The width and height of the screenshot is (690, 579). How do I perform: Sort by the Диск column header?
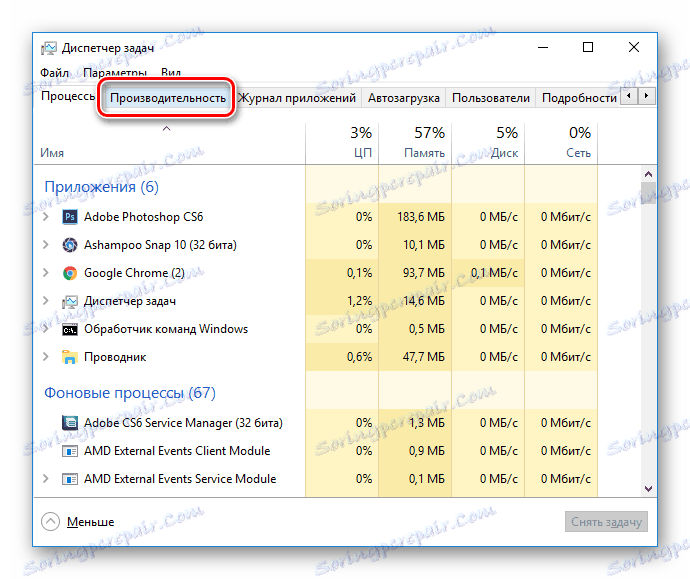pos(488,143)
